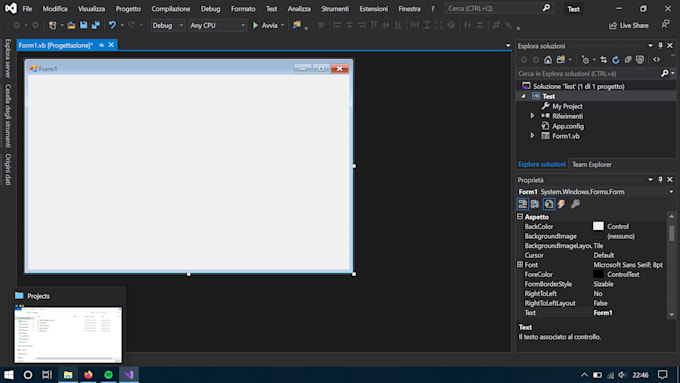
Task: Open the Progetto menu
Action: (128, 9)
